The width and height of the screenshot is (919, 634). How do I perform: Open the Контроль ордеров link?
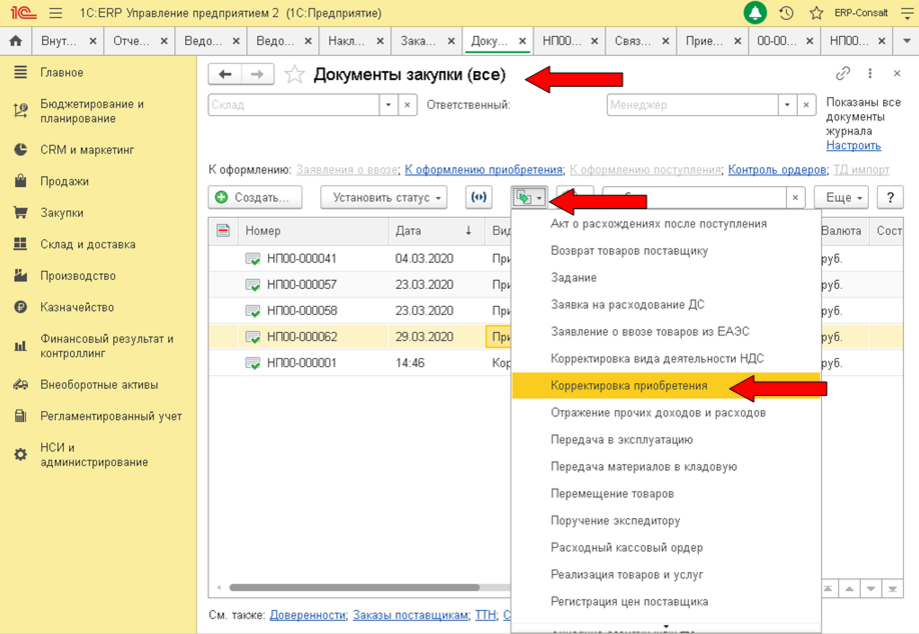tap(777, 169)
